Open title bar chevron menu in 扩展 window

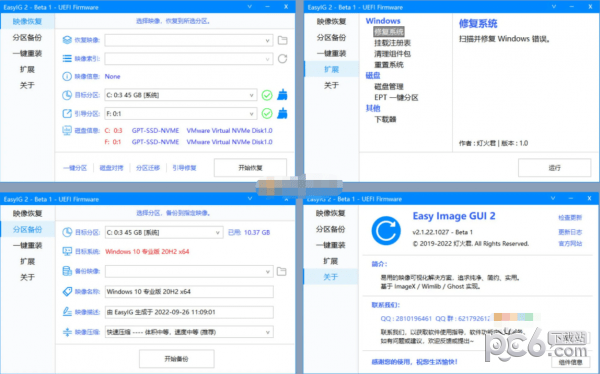554,7
